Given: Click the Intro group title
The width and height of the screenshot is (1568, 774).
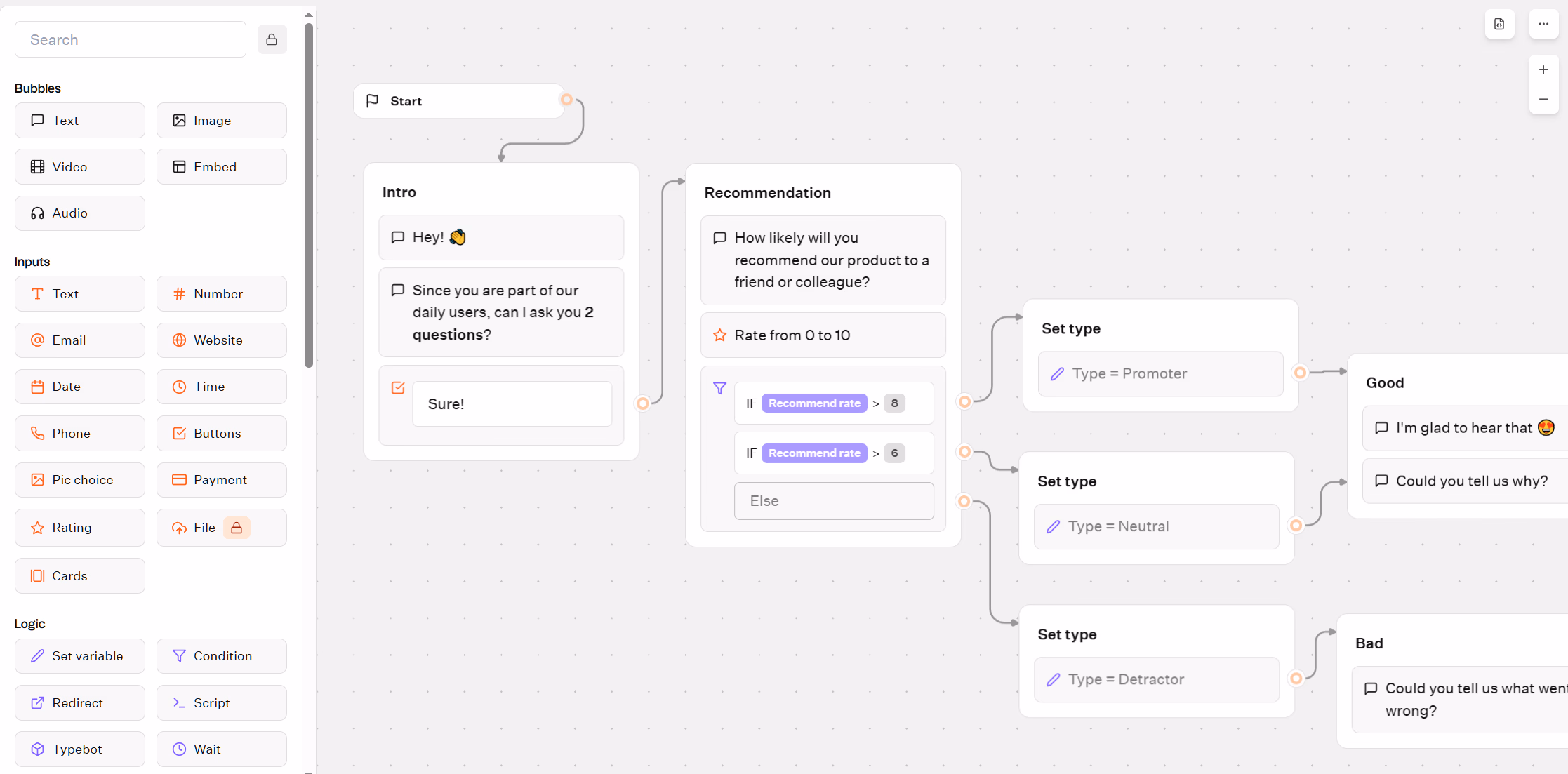Looking at the screenshot, I should pyautogui.click(x=399, y=192).
